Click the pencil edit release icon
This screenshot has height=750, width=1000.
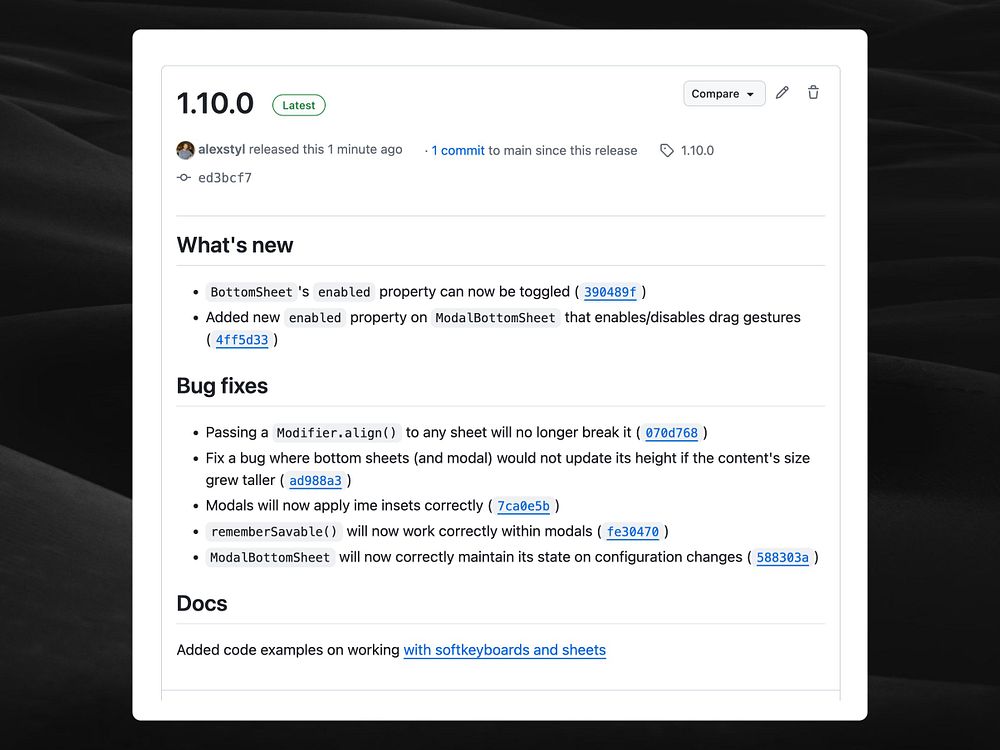click(x=782, y=93)
